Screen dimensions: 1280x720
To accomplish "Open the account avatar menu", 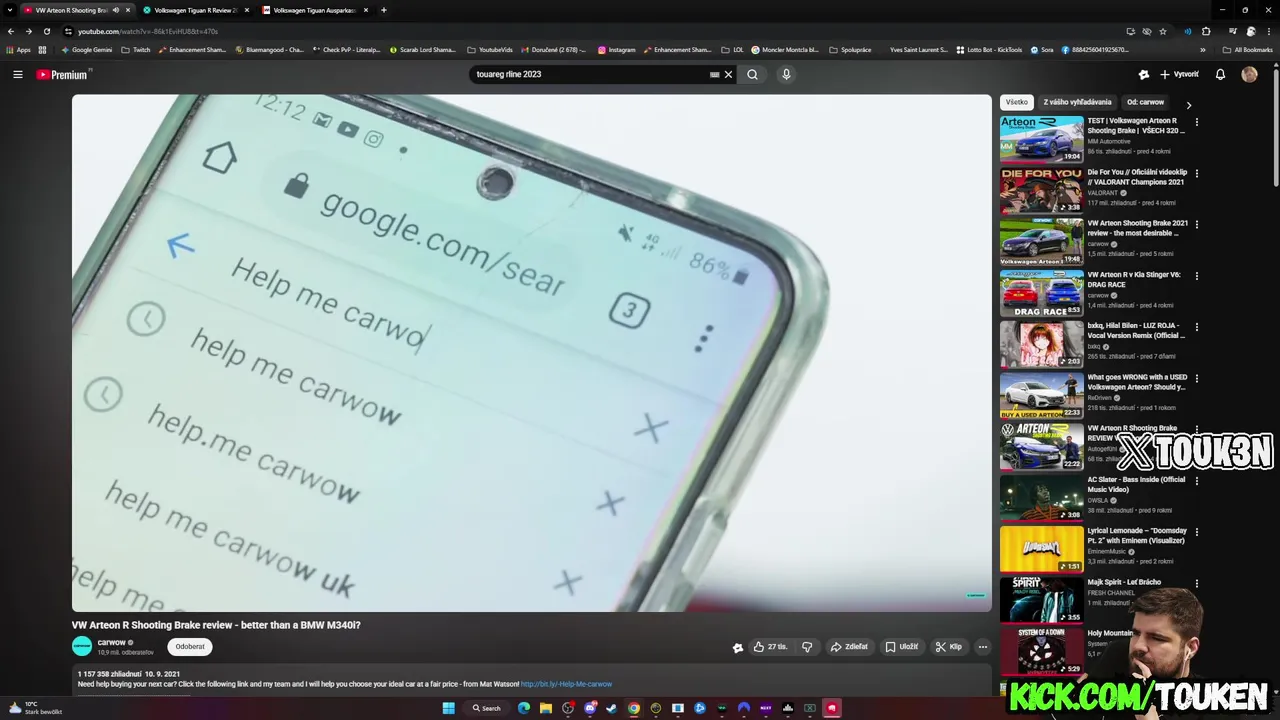I will pos(1249,74).
